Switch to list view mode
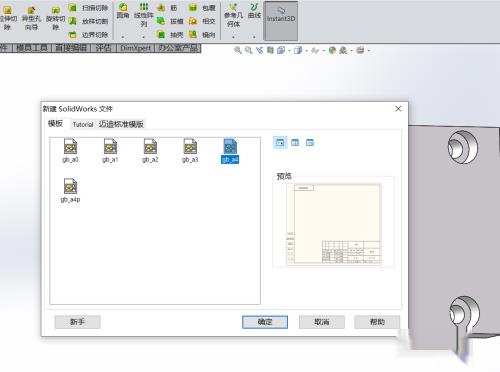Image resolution: width=500 pixels, height=372 pixels. click(295, 143)
